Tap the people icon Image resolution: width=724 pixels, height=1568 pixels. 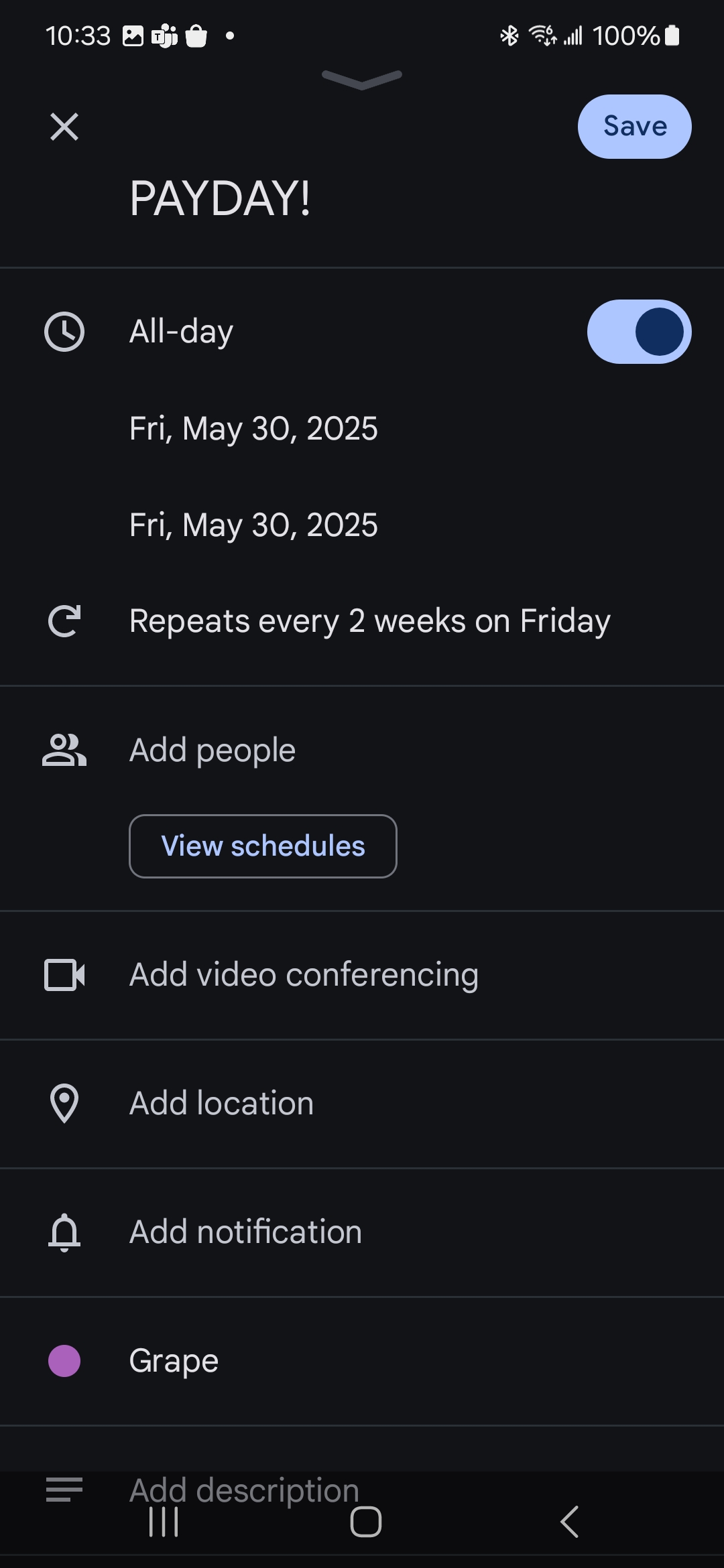coord(64,750)
